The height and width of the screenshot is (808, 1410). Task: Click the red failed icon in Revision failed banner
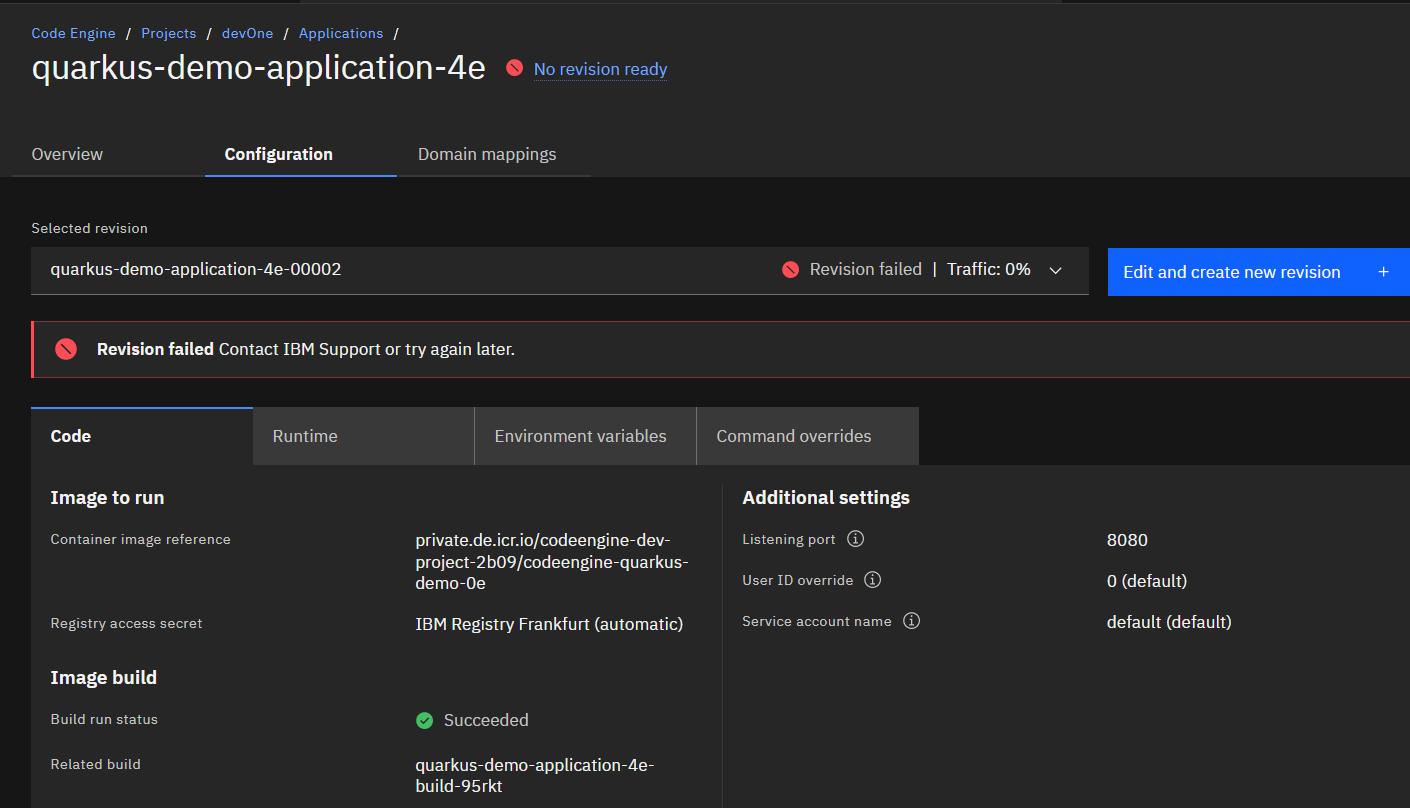pyautogui.click(x=66, y=349)
